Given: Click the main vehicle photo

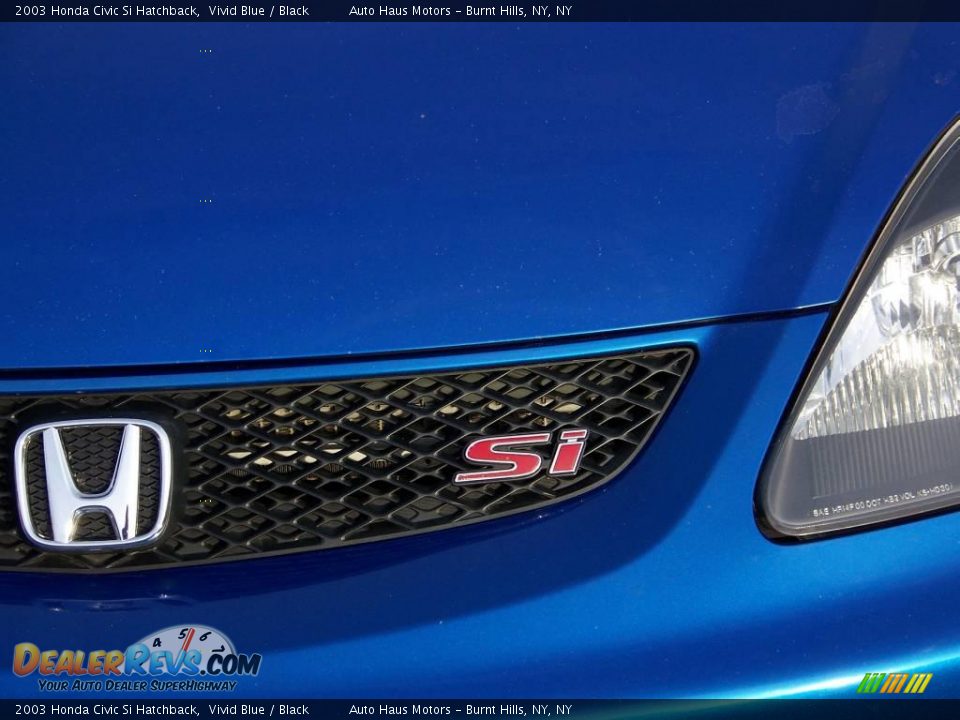Looking at the screenshot, I should (x=480, y=360).
